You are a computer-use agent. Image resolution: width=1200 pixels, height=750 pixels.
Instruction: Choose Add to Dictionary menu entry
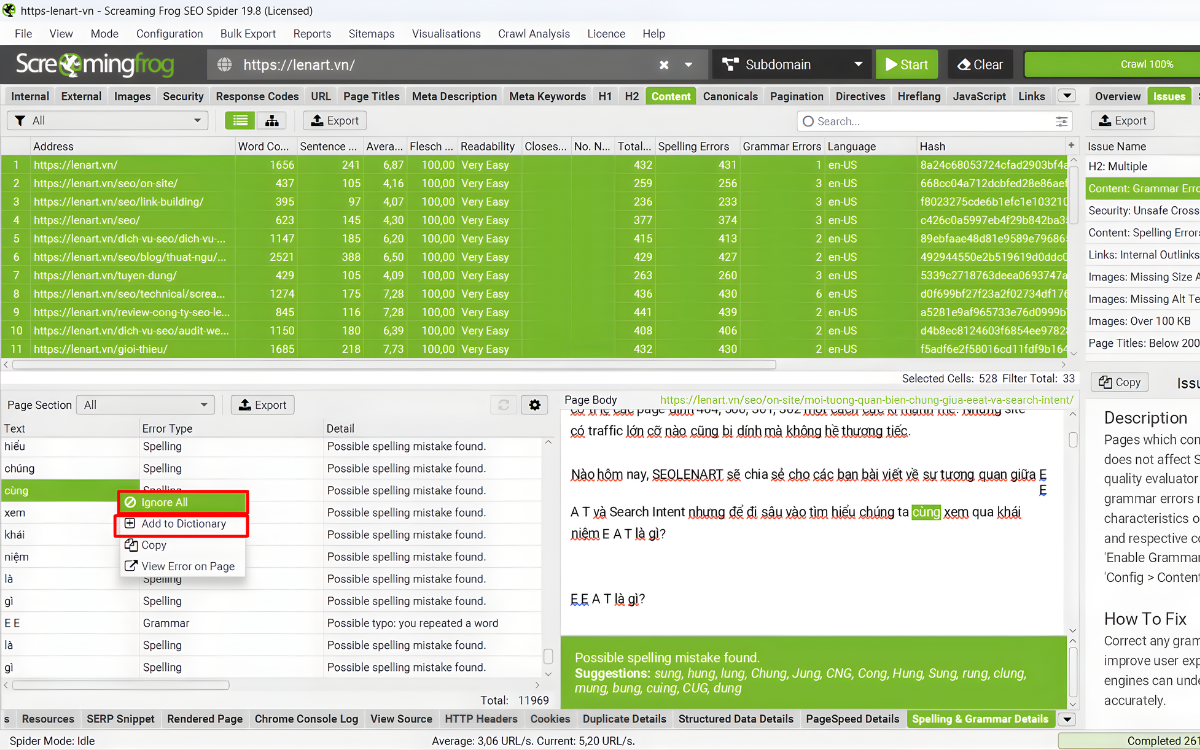(x=182, y=524)
